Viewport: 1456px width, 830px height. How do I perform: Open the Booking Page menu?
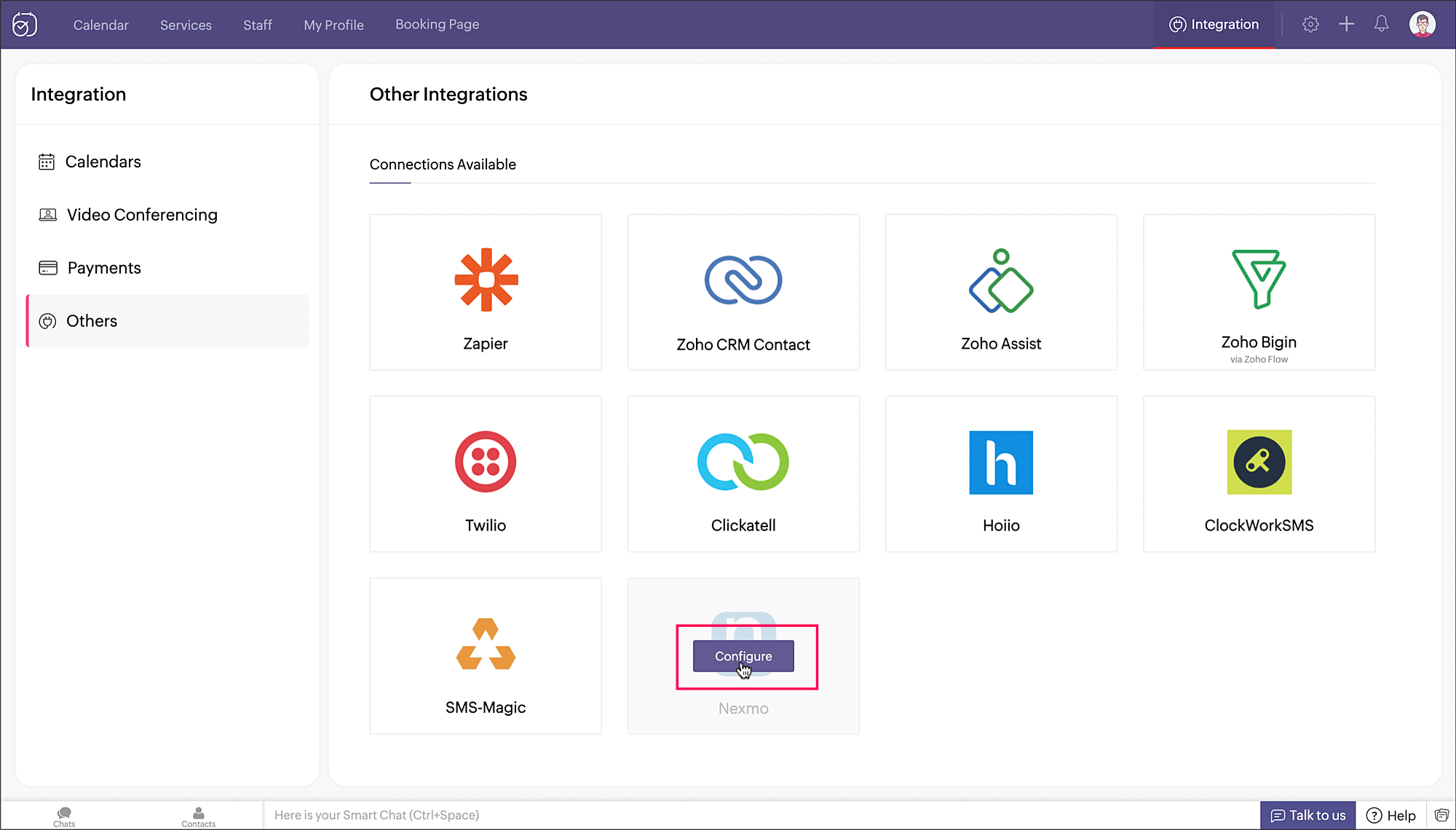pyautogui.click(x=437, y=24)
